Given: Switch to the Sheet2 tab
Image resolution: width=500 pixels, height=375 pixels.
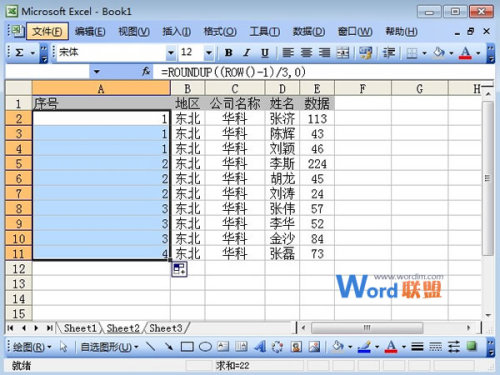Looking at the screenshot, I should (x=123, y=328).
